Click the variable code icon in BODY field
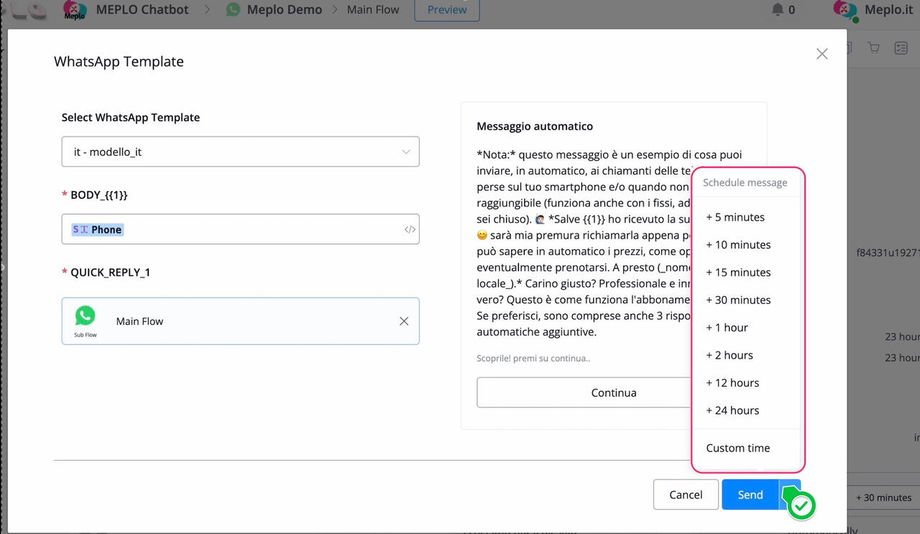The height and width of the screenshot is (534, 920). pos(410,230)
